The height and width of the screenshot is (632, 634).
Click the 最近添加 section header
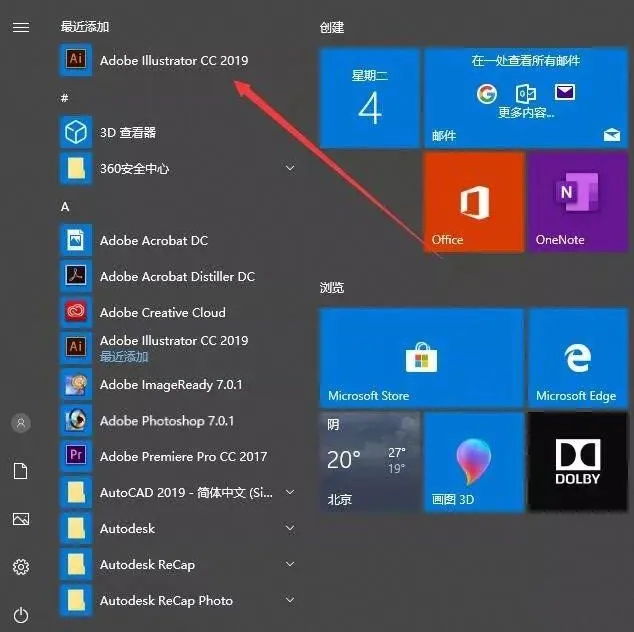coord(85,27)
